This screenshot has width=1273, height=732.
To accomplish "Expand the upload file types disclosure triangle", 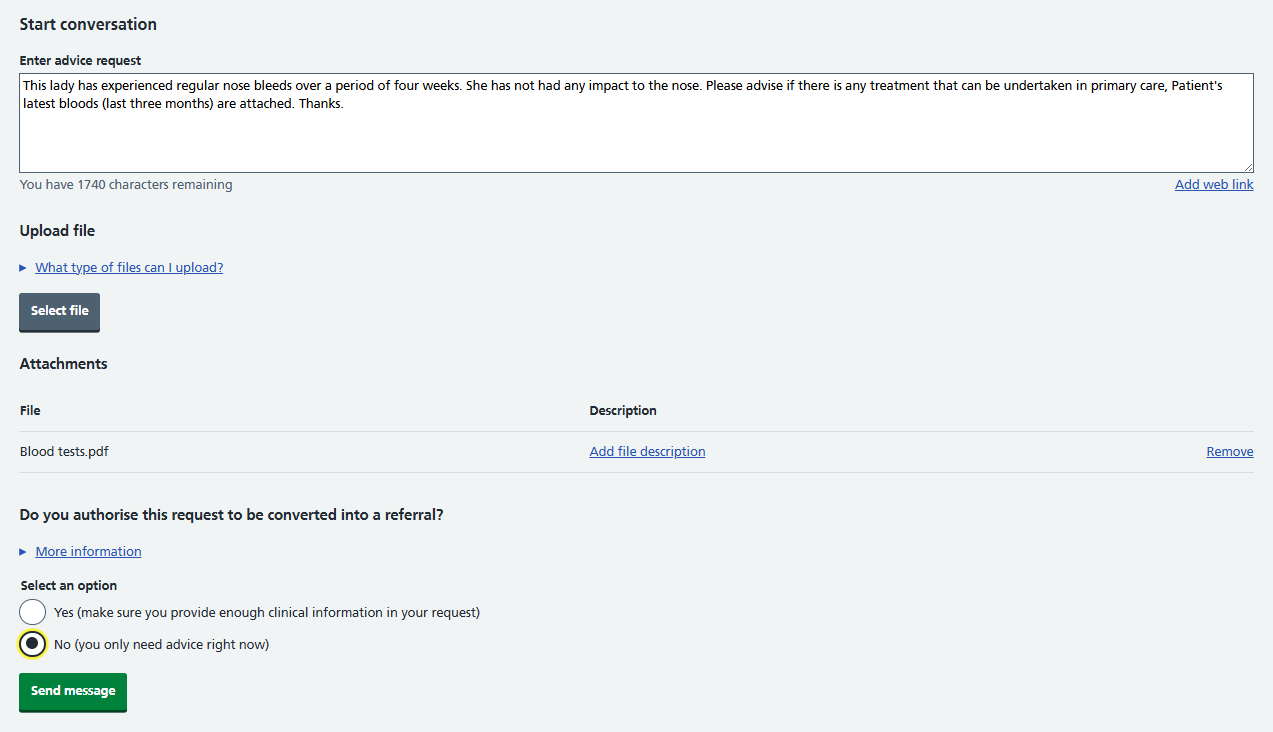I will pos(23,268).
